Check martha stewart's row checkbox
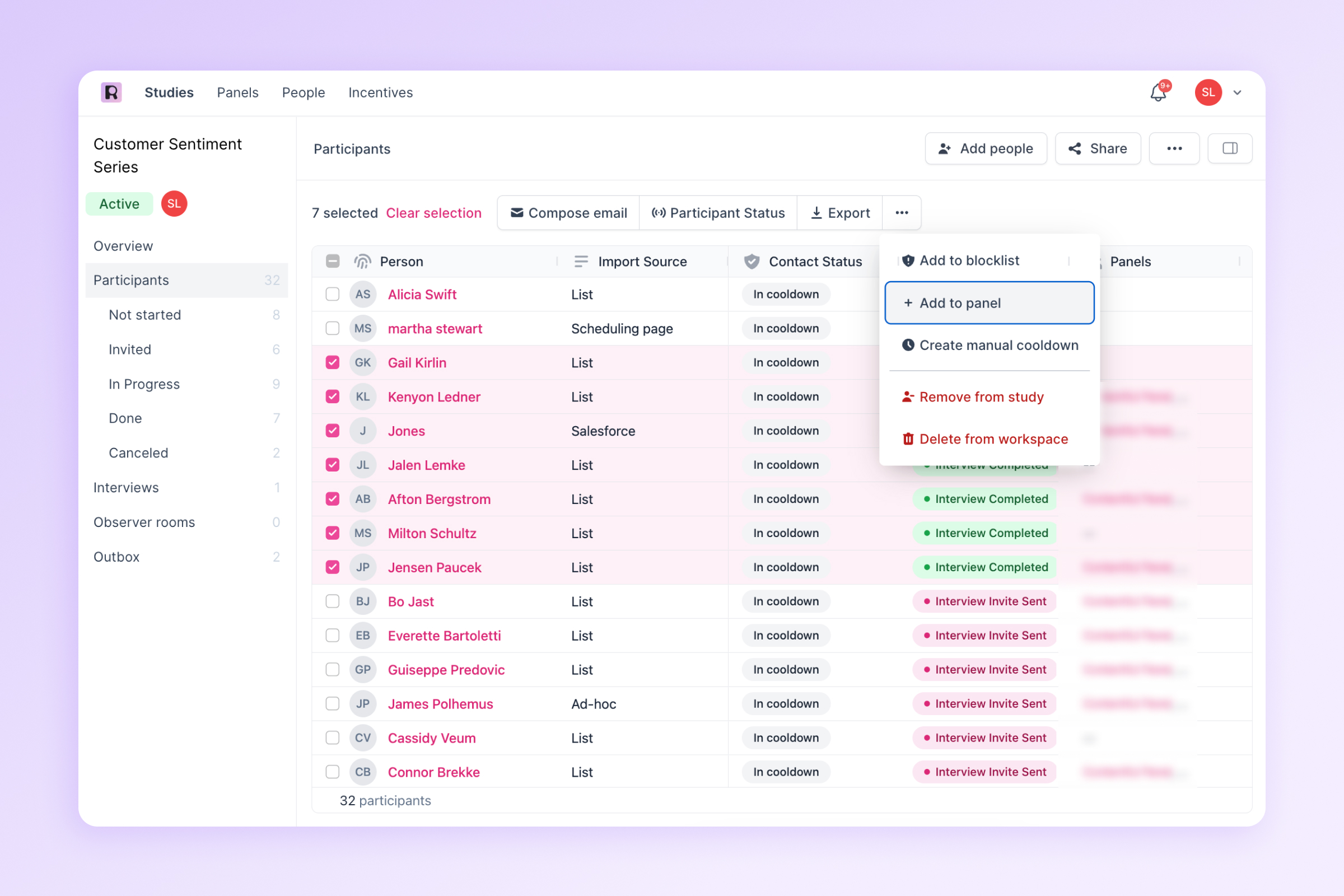 [333, 329]
